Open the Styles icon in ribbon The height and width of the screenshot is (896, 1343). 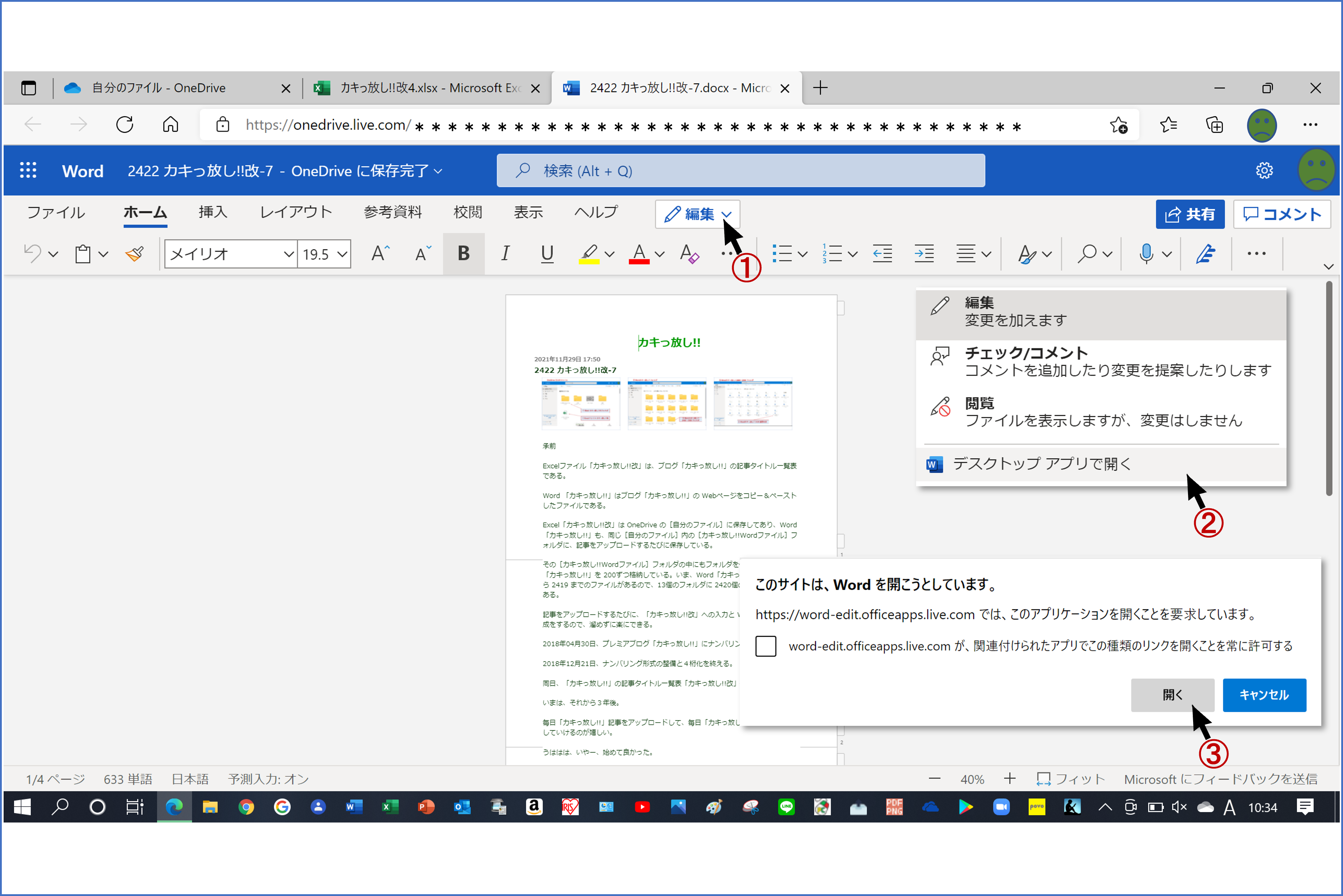click(1027, 254)
